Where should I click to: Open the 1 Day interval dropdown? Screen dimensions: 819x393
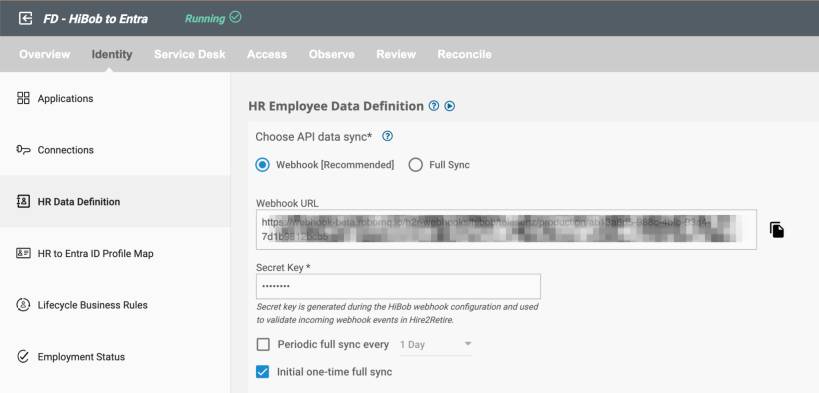coord(436,344)
